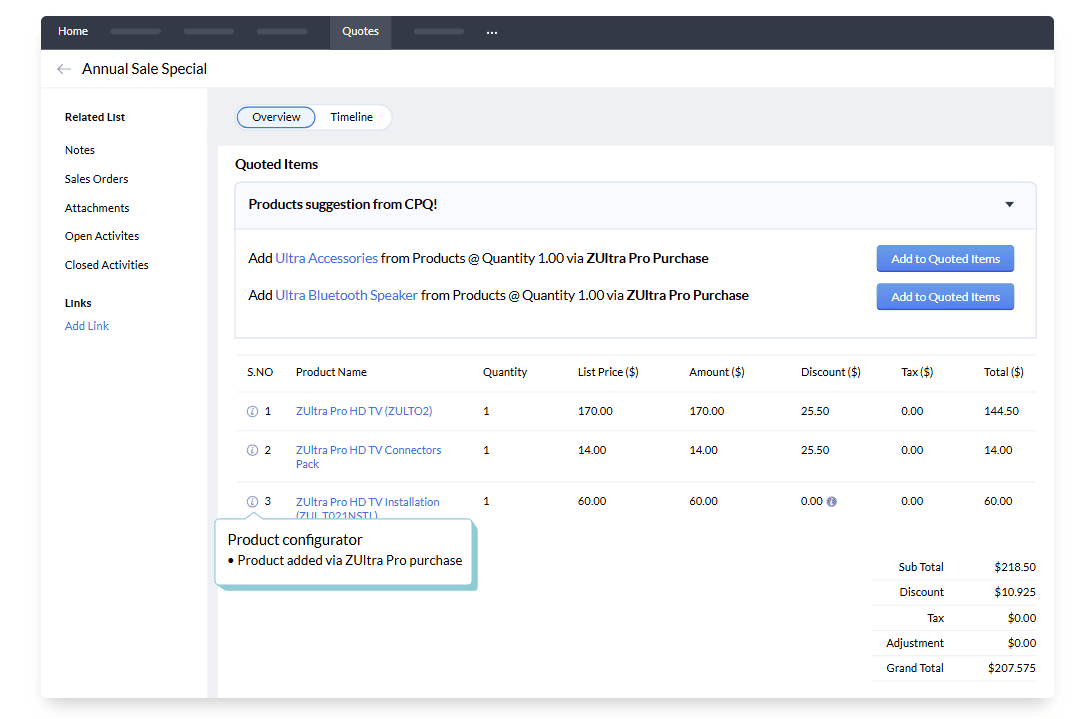Click the S.NO column header
Image resolution: width=1078 pixels, height=719 pixels.
260,372
